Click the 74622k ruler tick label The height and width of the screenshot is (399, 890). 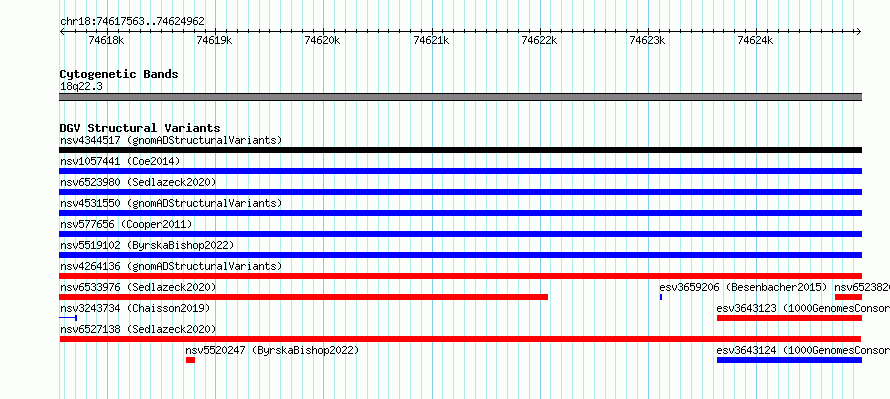pos(539,40)
